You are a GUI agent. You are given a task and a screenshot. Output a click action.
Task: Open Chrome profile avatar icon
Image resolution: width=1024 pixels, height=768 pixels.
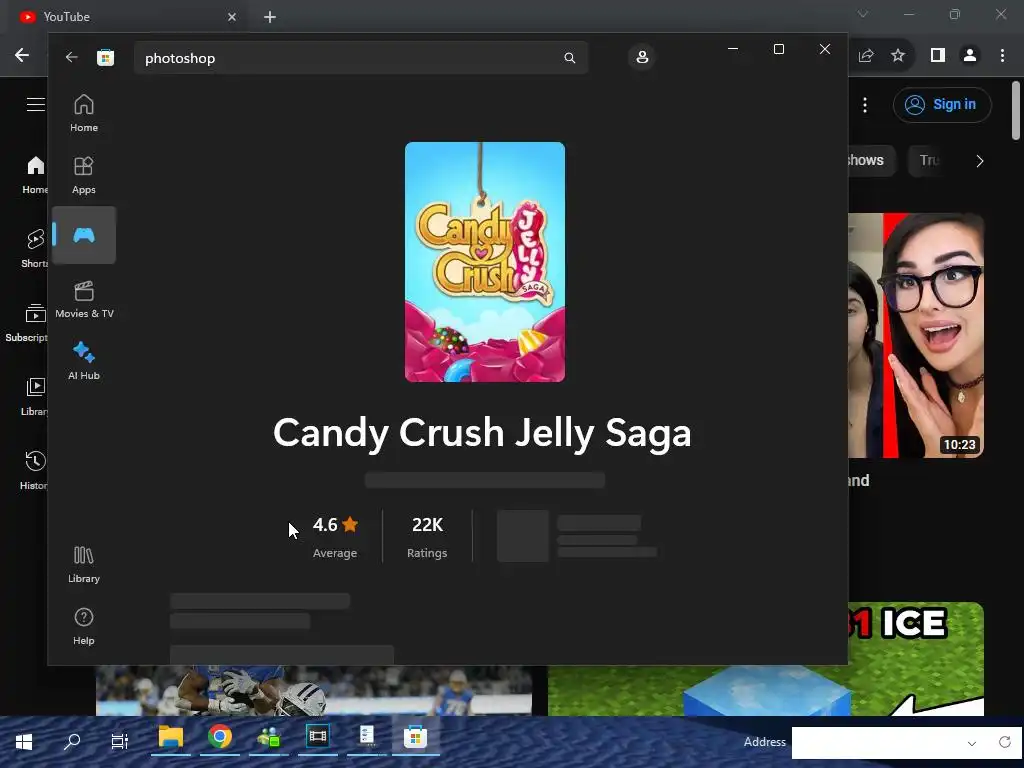970,56
